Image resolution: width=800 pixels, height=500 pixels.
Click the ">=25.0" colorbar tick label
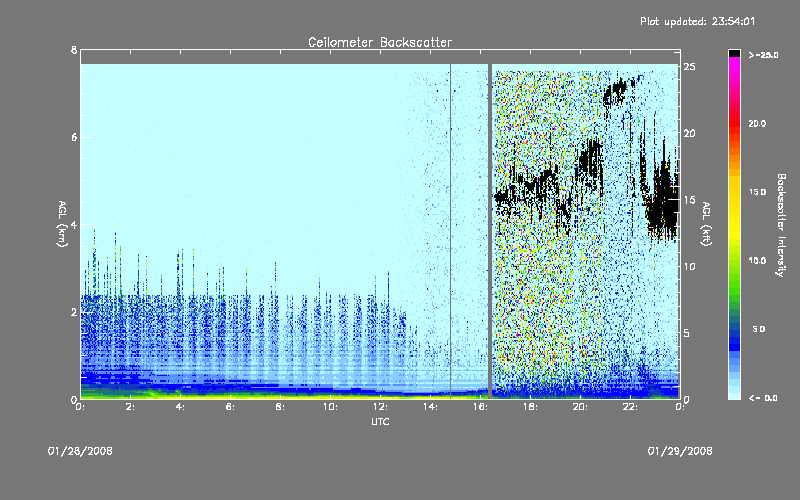point(764,55)
